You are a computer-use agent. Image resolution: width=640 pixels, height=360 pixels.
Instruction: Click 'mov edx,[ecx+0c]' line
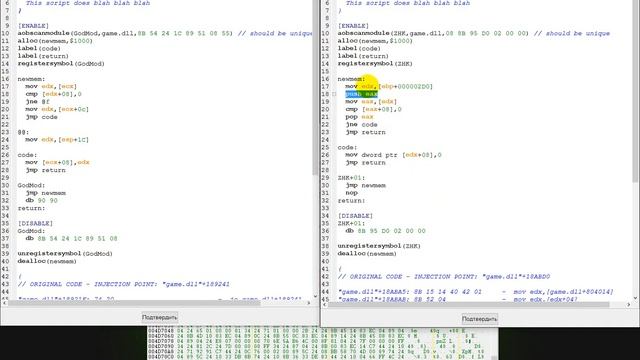[x=57, y=109]
